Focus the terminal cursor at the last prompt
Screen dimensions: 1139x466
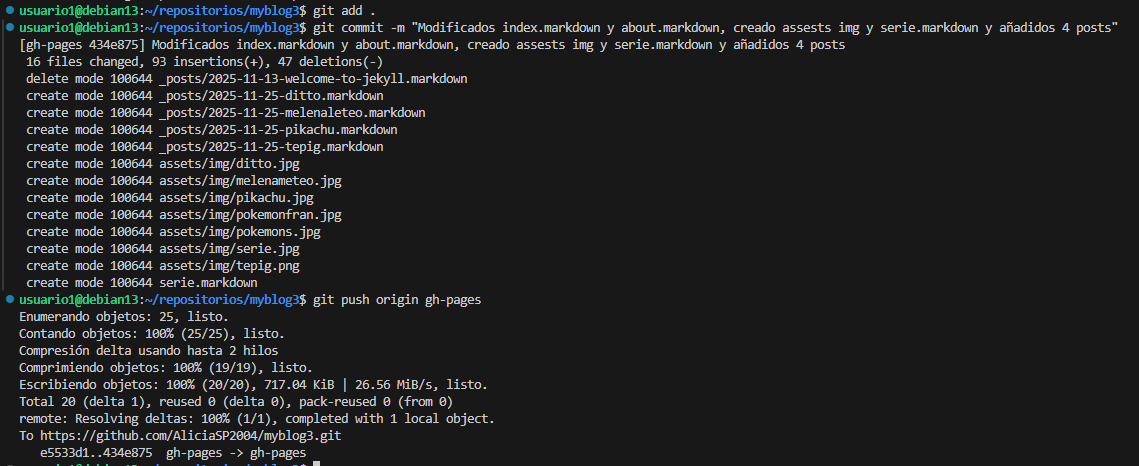click(x=314, y=464)
